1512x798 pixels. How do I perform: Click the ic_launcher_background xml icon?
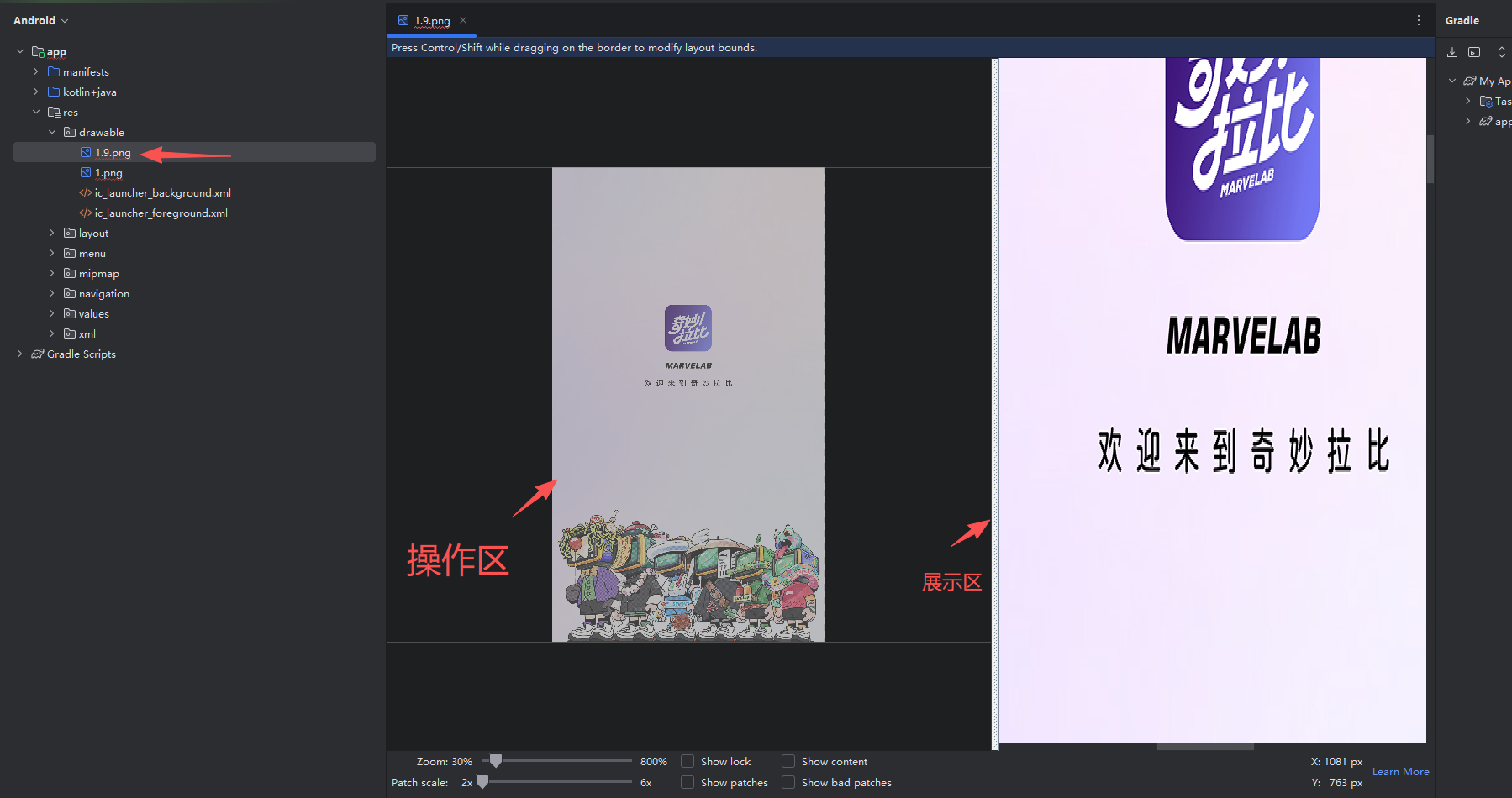(86, 192)
